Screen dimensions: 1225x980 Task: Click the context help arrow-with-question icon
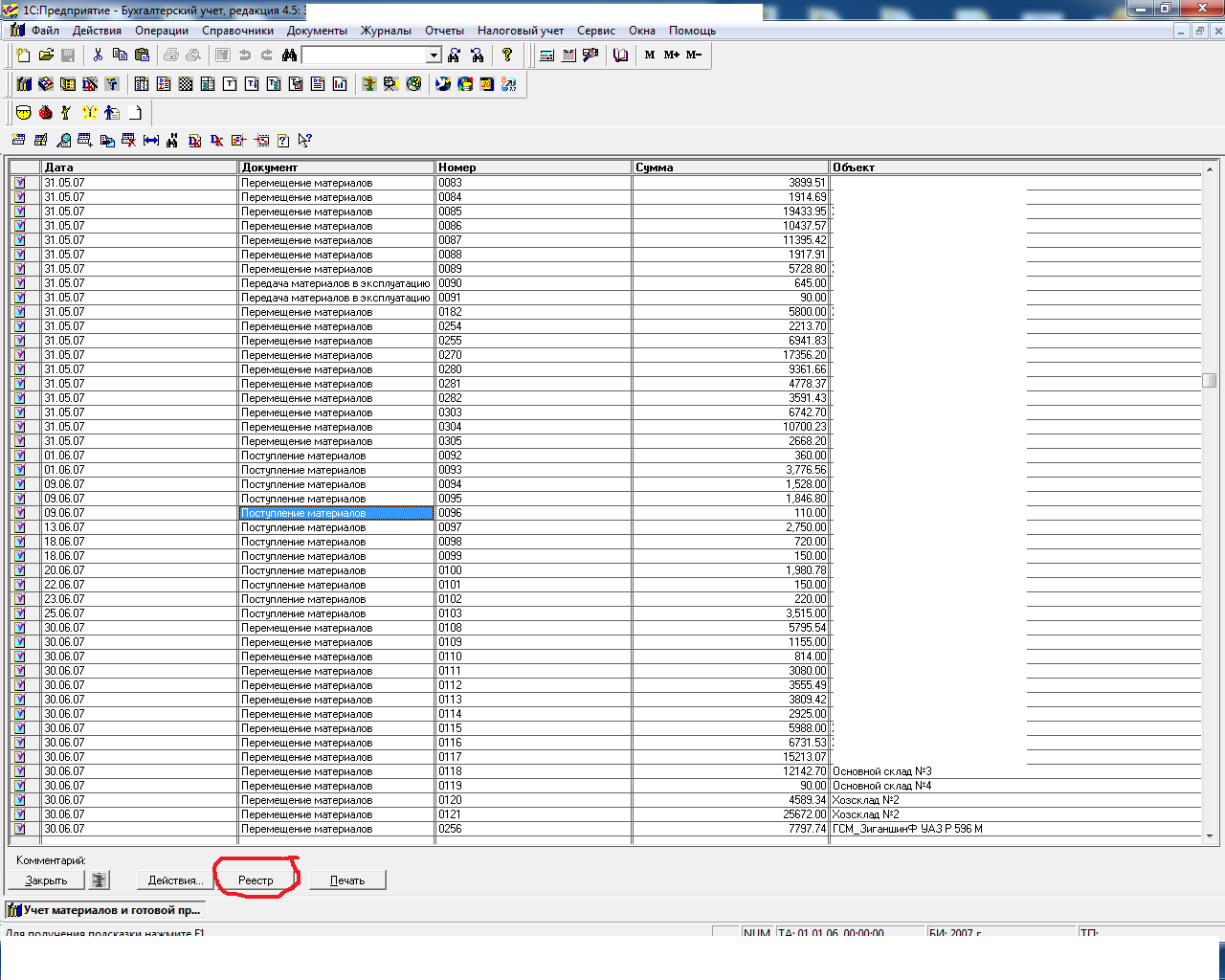click(305, 141)
